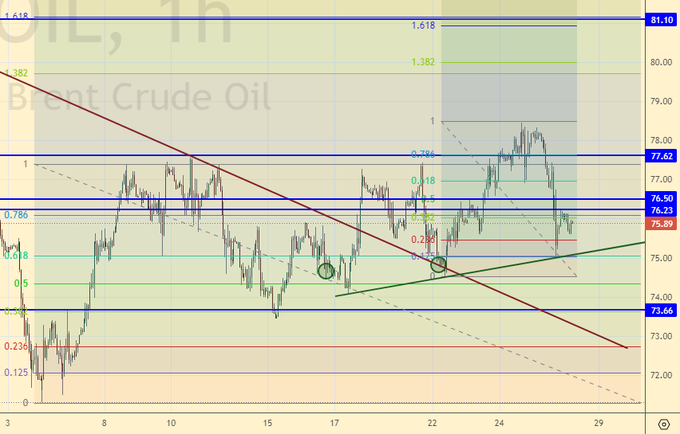Click the 79.00 value on price scale
Image resolution: width=680 pixels, height=434 pixels.
tap(660, 102)
